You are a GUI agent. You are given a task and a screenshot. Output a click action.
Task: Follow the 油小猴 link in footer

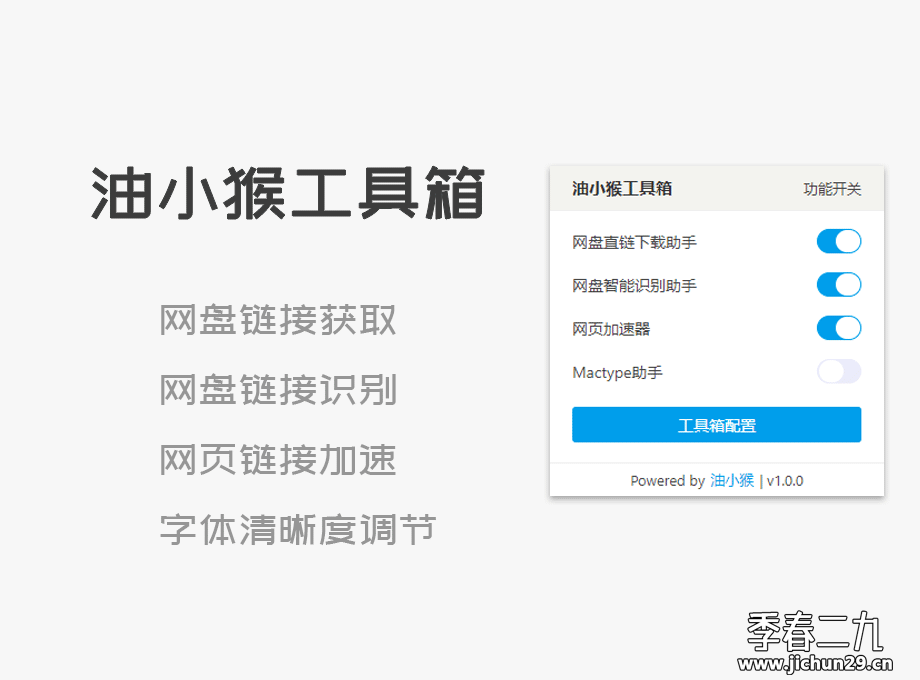coord(732,481)
